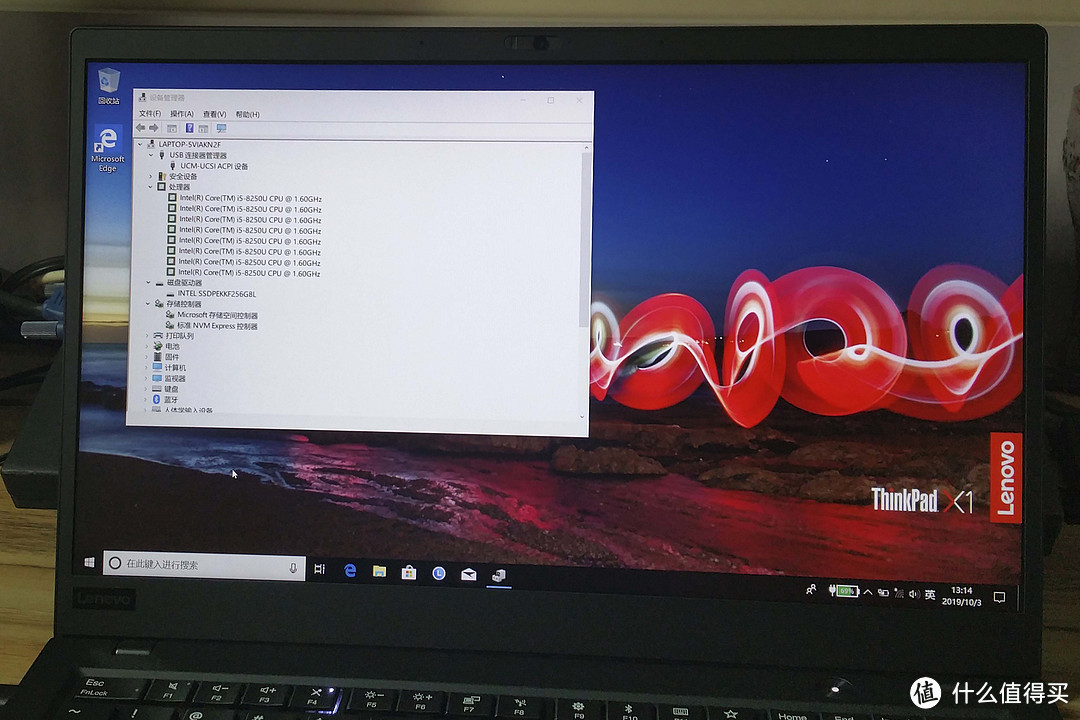Select the 监视器 category row
Screen dimensions: 1080x720
click(169, 378)
